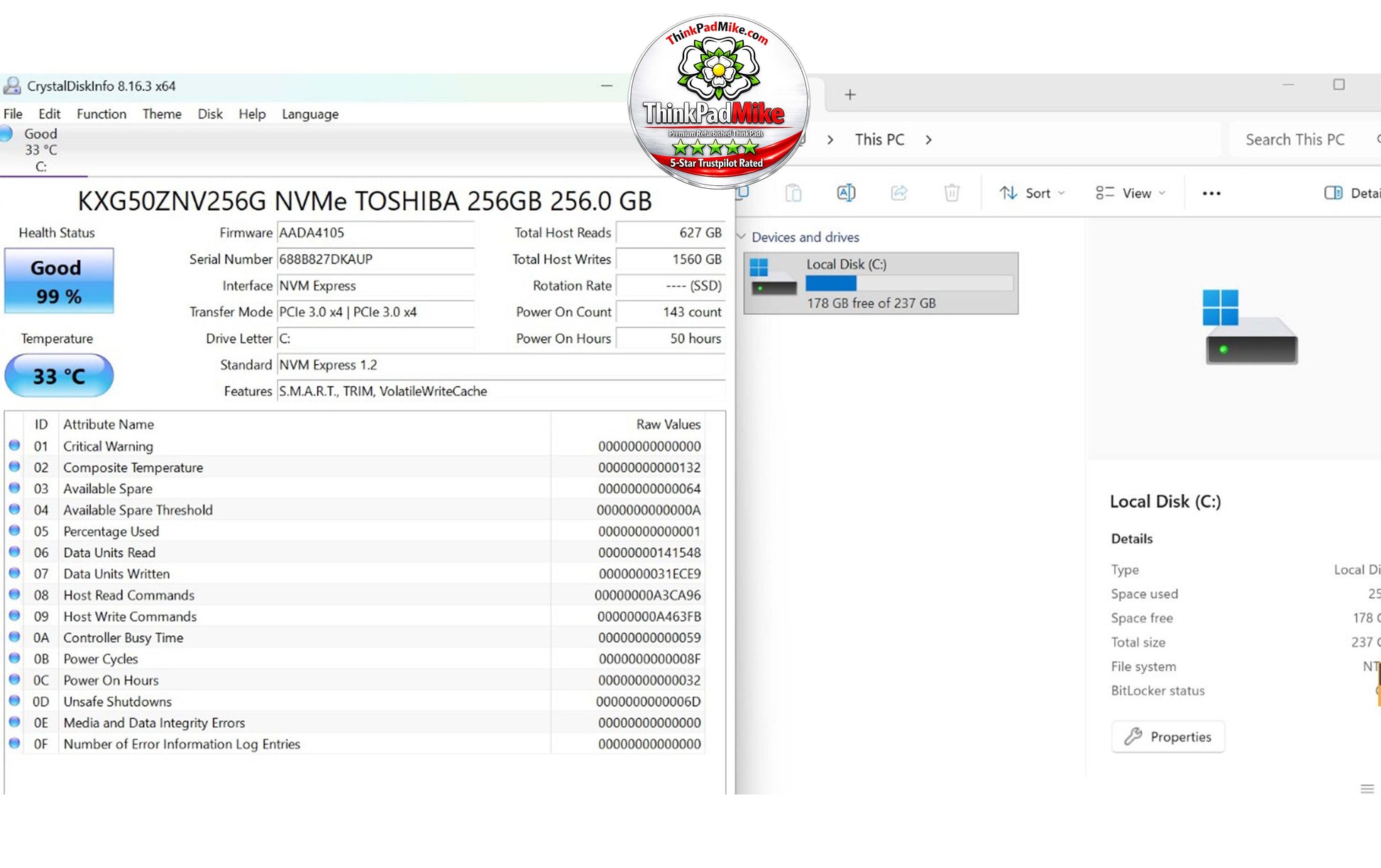
Task: Click the status dot for Available Spare
Action: click(14, 488)
